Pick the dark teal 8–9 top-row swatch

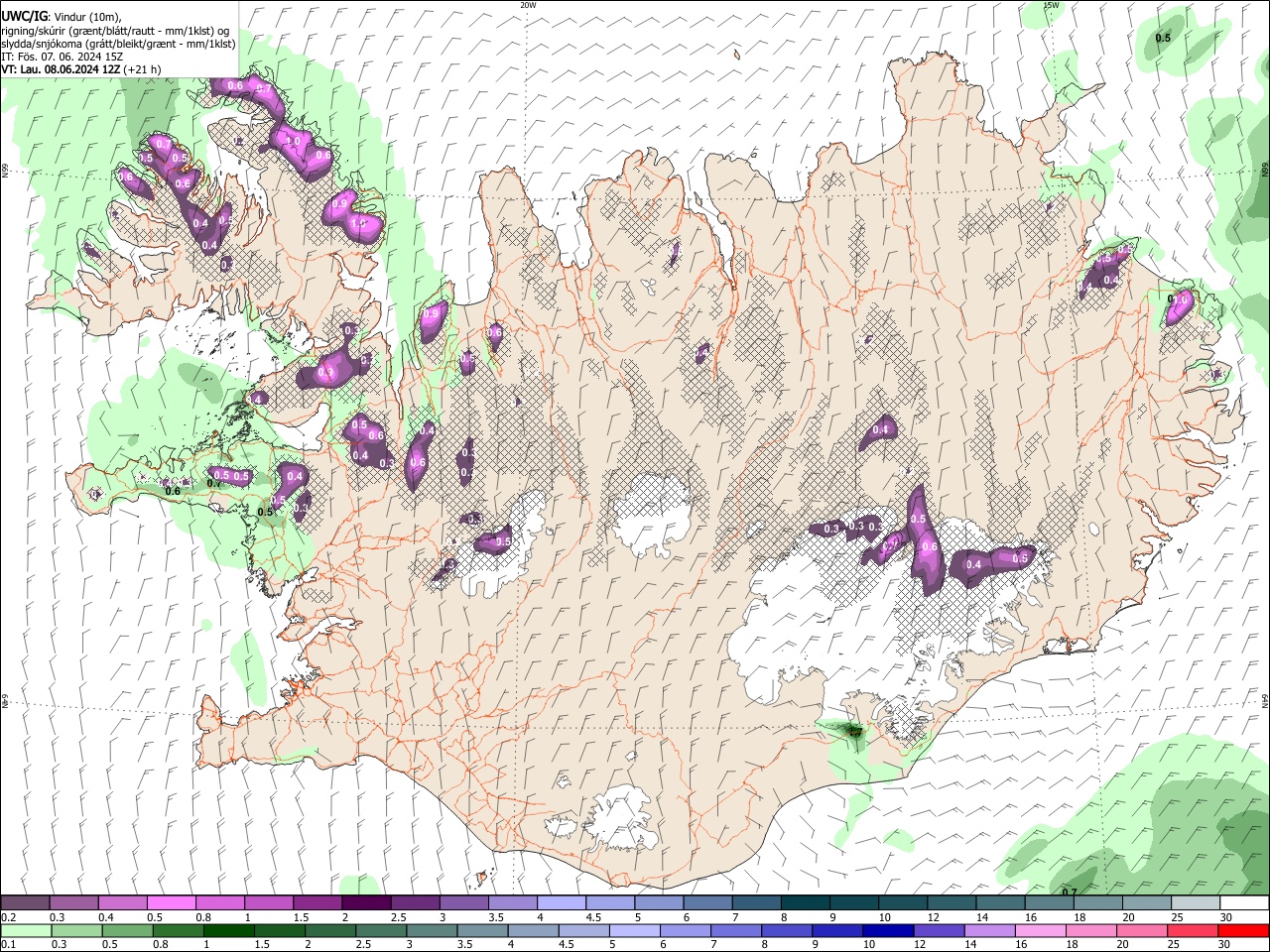tap(805, 903)
